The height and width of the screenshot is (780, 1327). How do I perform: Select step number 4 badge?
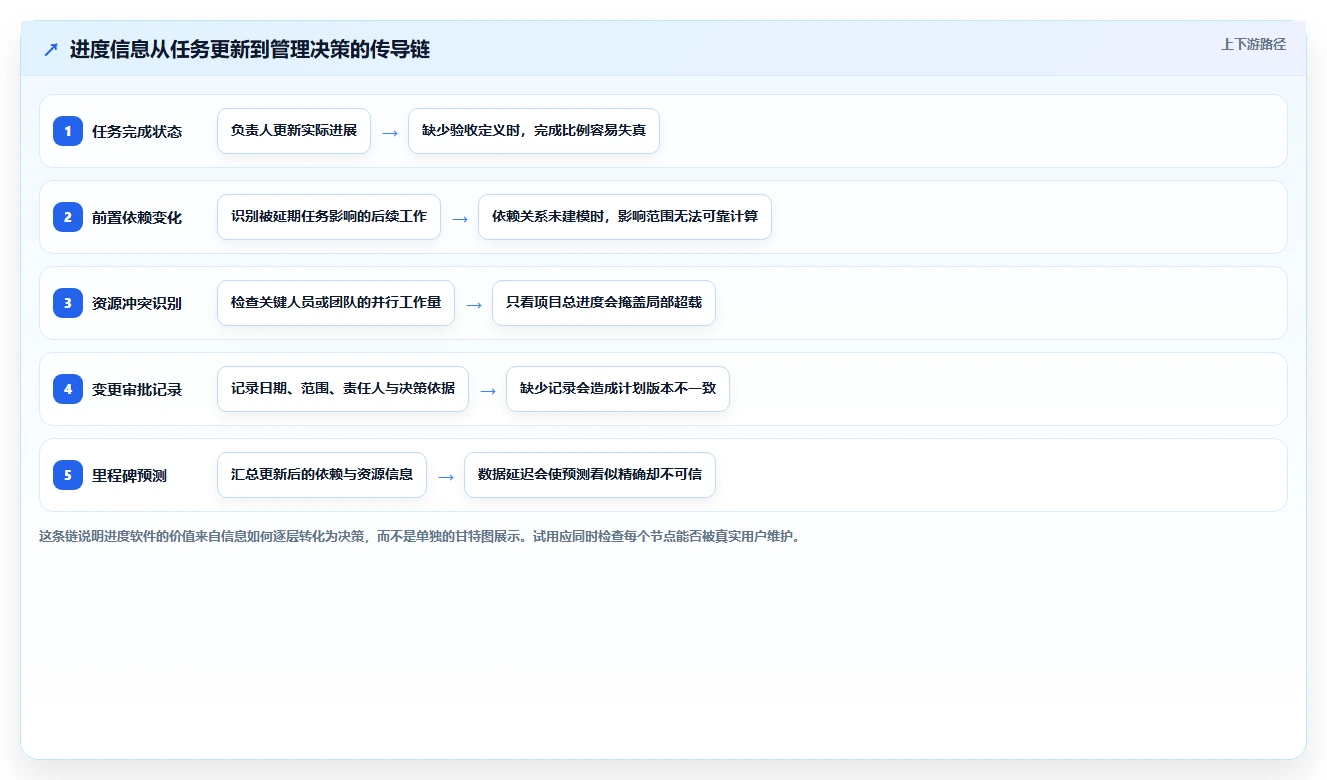(68, 389)
